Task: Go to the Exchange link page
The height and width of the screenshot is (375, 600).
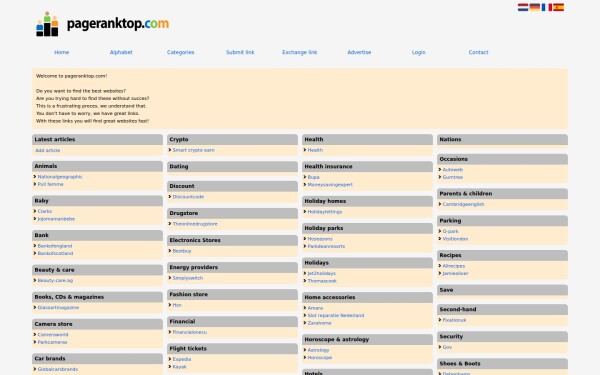Action: pyautogui.click(x=300, y=52)
